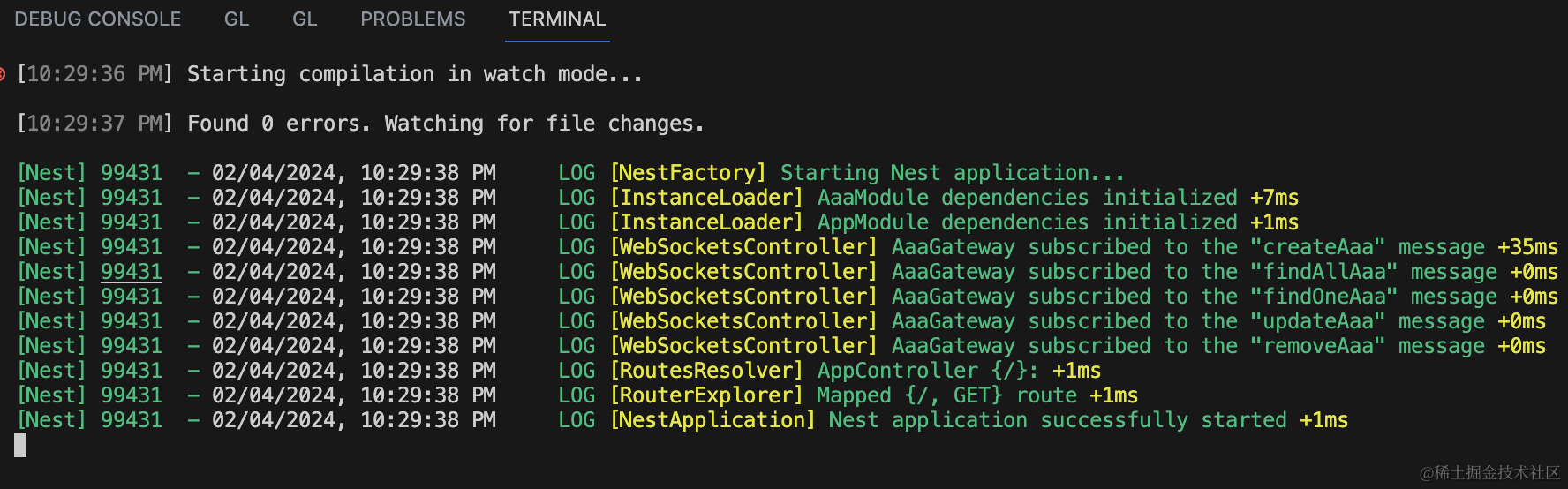
Task: Select the TERMINAL tab
Action: click(557, 19)
